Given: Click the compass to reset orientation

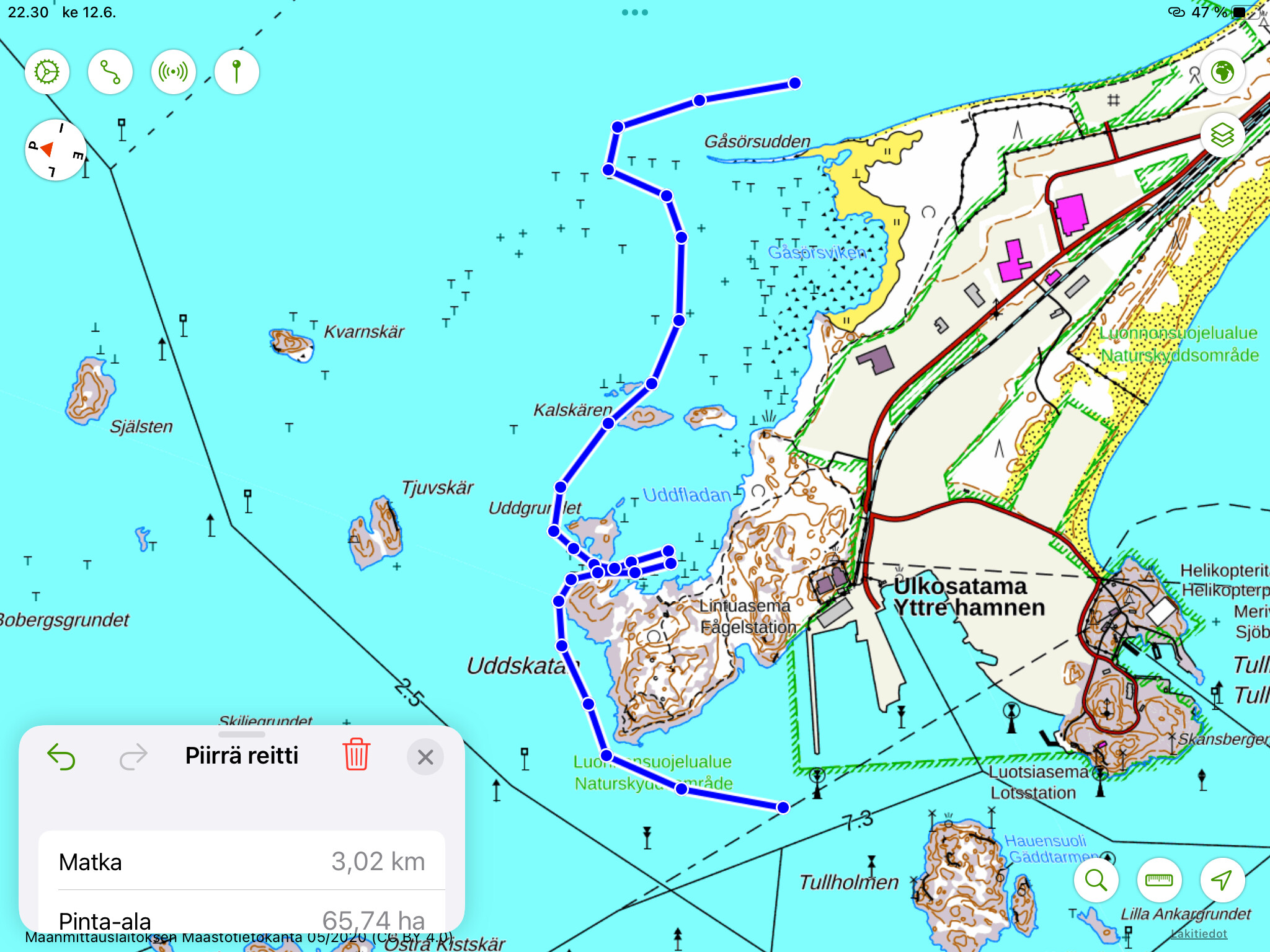Looking at the screenshot, I should click(x=55, y=150).
